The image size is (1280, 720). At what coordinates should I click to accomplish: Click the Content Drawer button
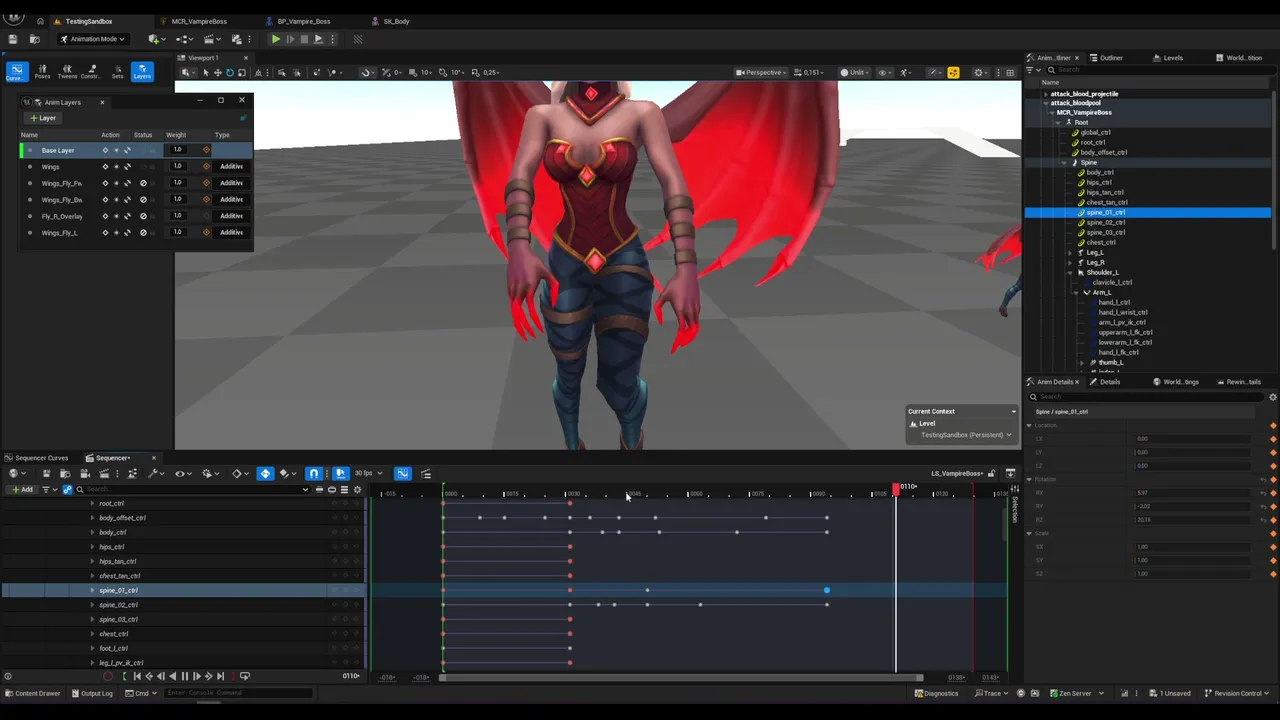coord(31,693)
